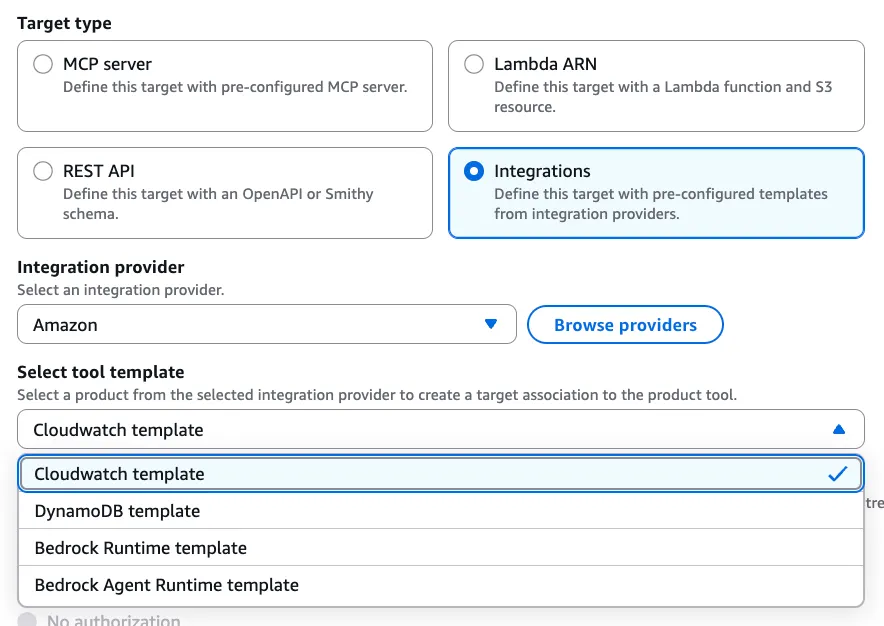Select the No authorization radio option
This screenshot has width=884, height=626.
tap(27, 620)
